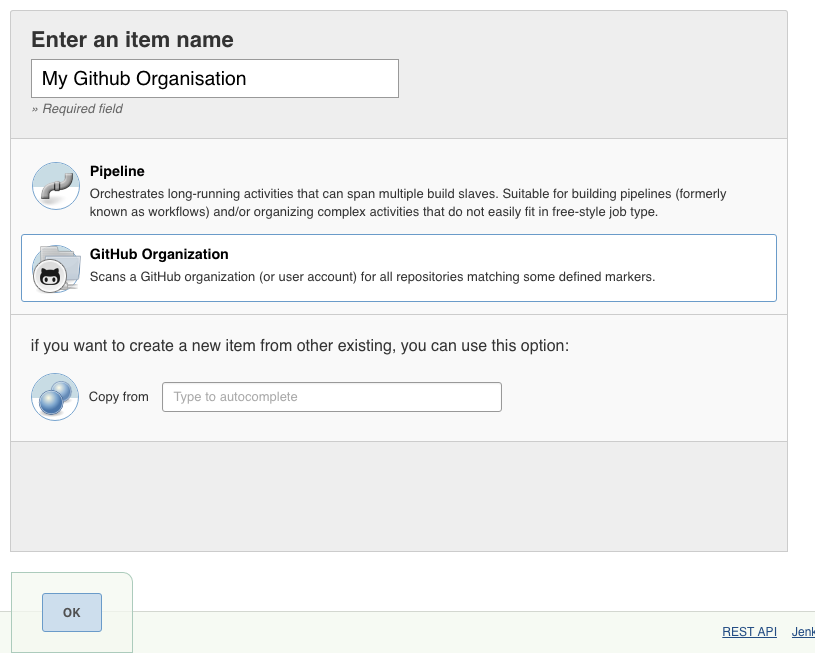
Task: Click the Required field hint text
Action: coord(77,109)
